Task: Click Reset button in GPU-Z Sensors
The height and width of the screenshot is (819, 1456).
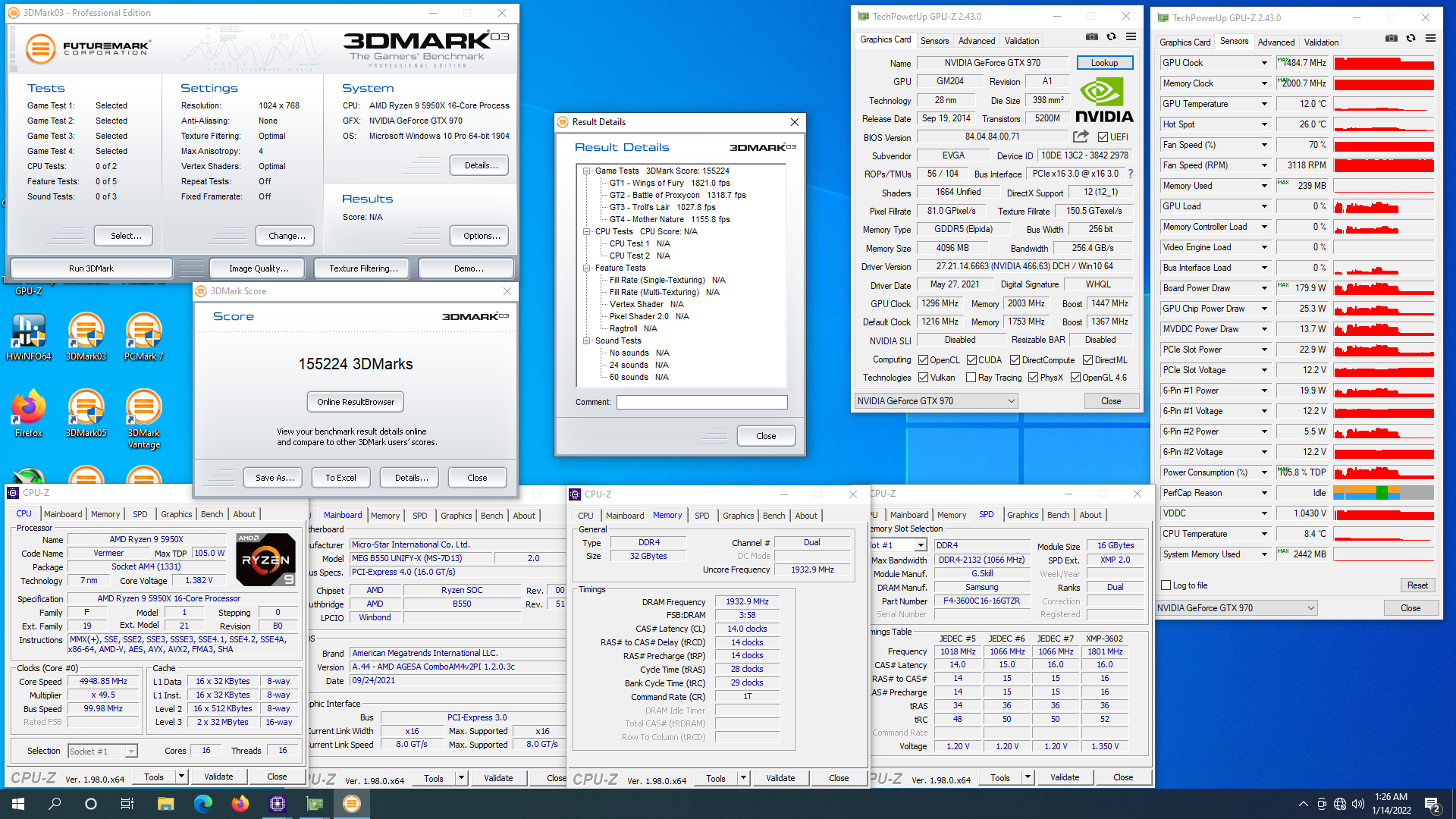Action: point(1417,585)
